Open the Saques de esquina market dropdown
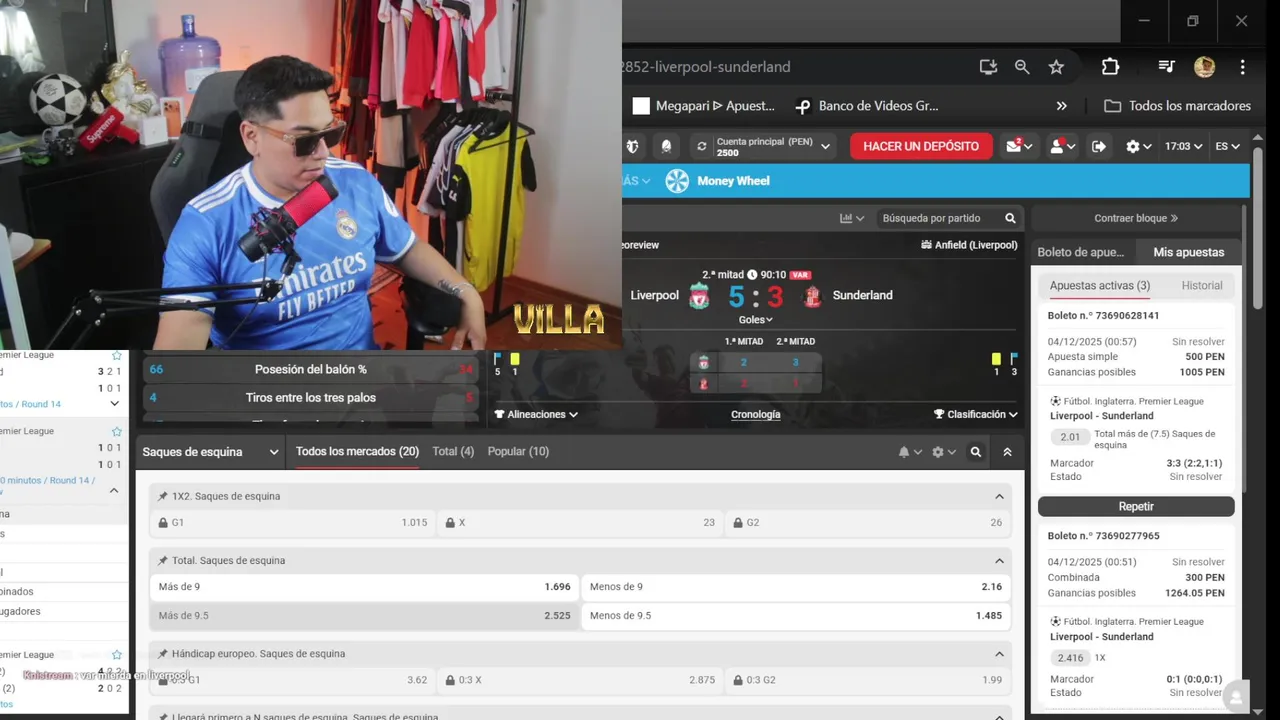 210,452
